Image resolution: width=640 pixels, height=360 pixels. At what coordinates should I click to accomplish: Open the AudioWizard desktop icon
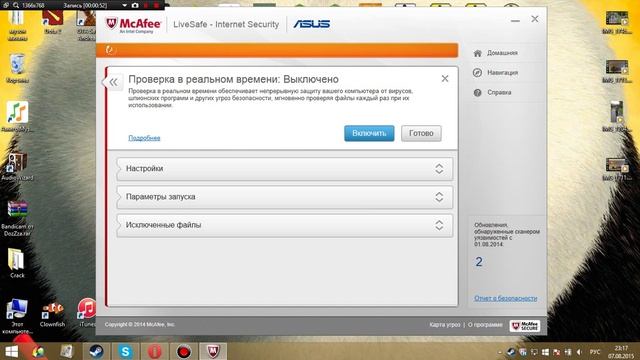click(17, 166)
